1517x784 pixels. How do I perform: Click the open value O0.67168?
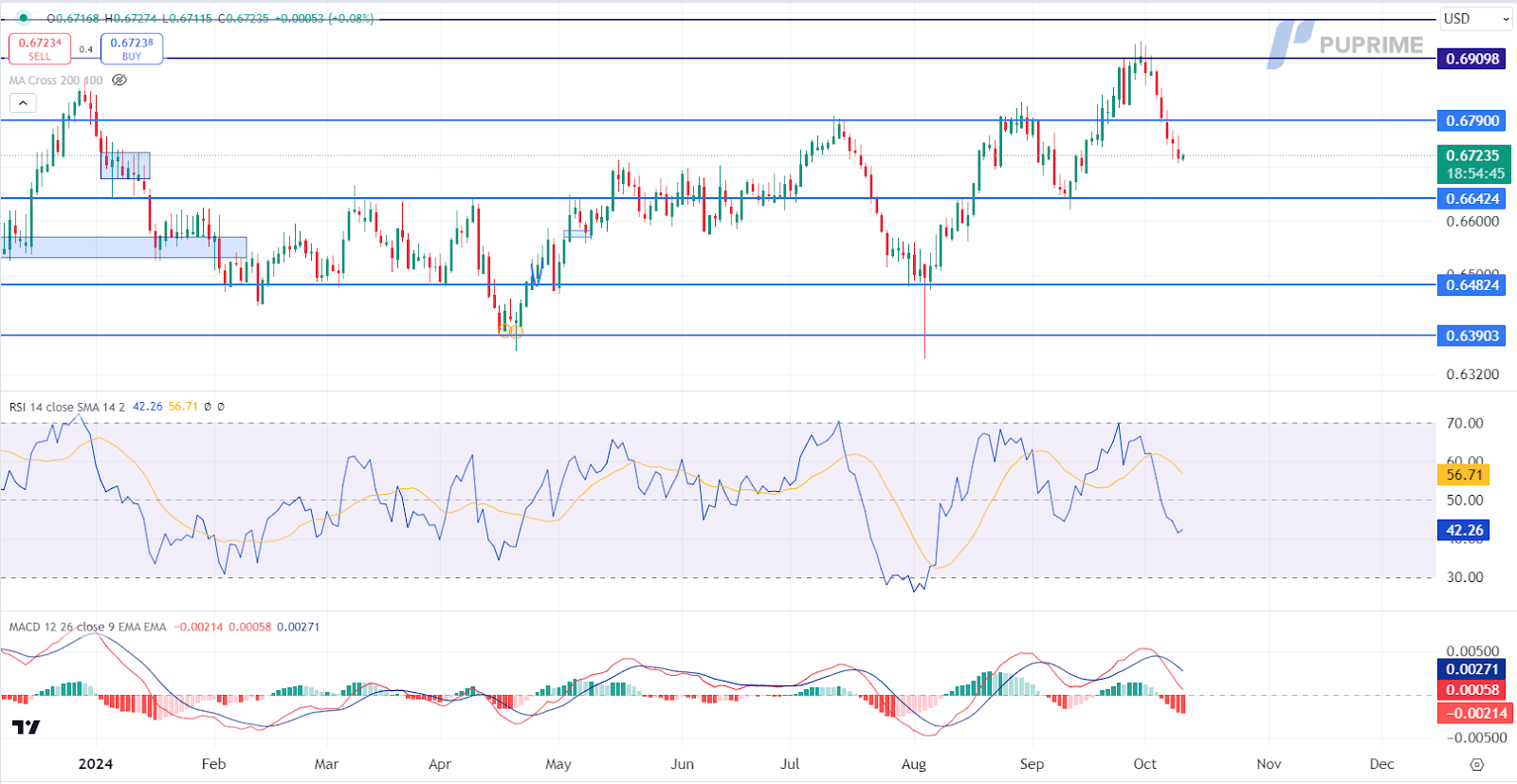[73, 18]
